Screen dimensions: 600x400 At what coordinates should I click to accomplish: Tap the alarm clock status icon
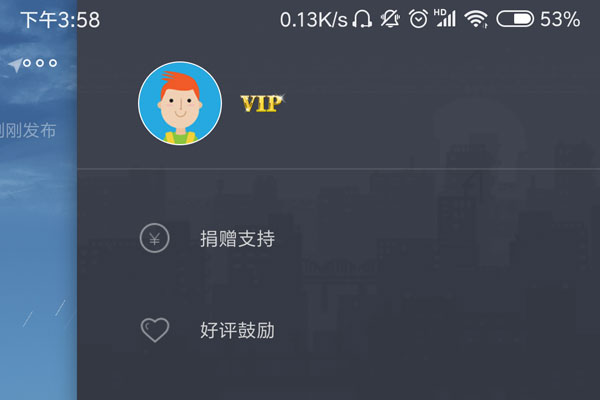(418, 19)
